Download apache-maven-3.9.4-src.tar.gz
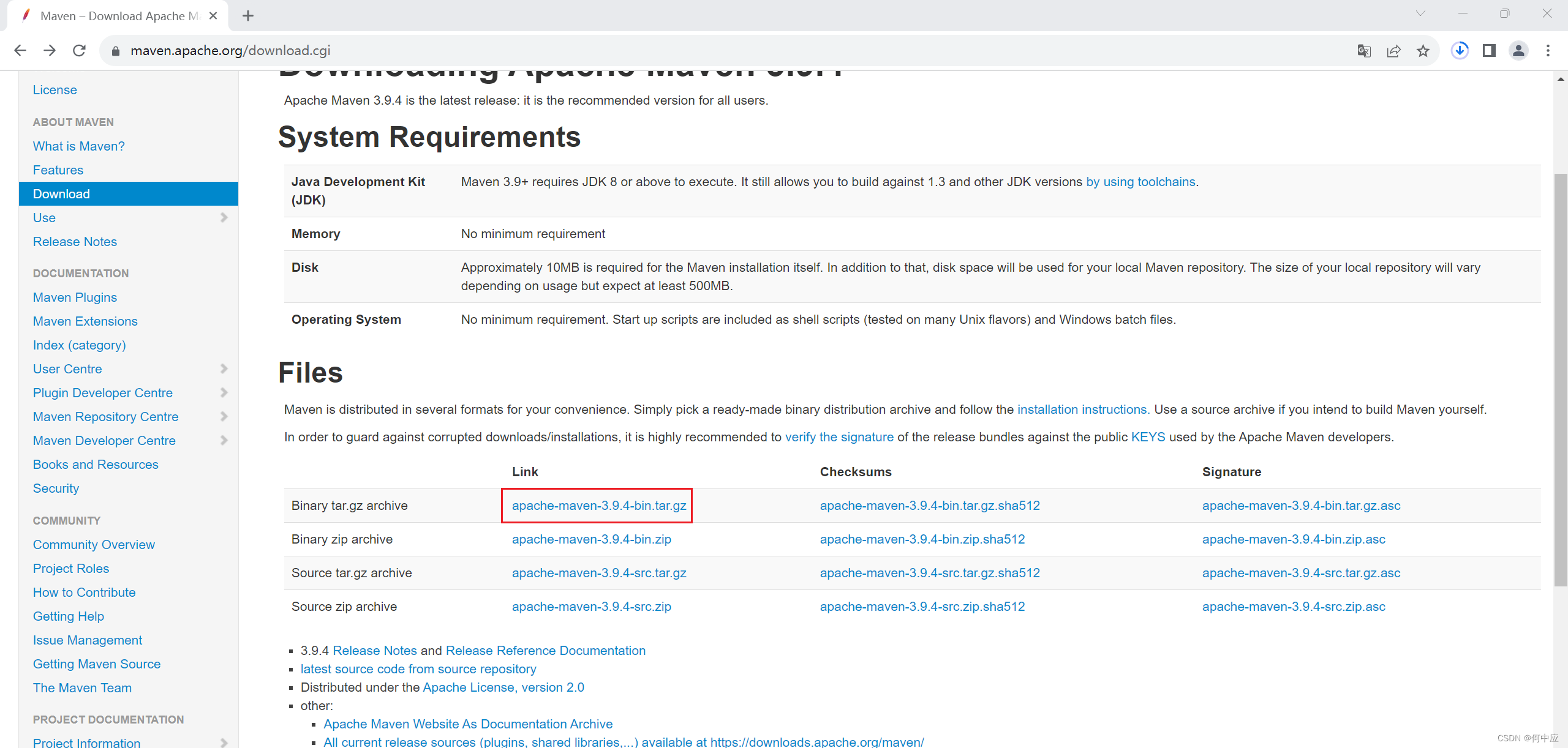Image resolution: width=1568 pixels, height=748 pixels. 599,573
